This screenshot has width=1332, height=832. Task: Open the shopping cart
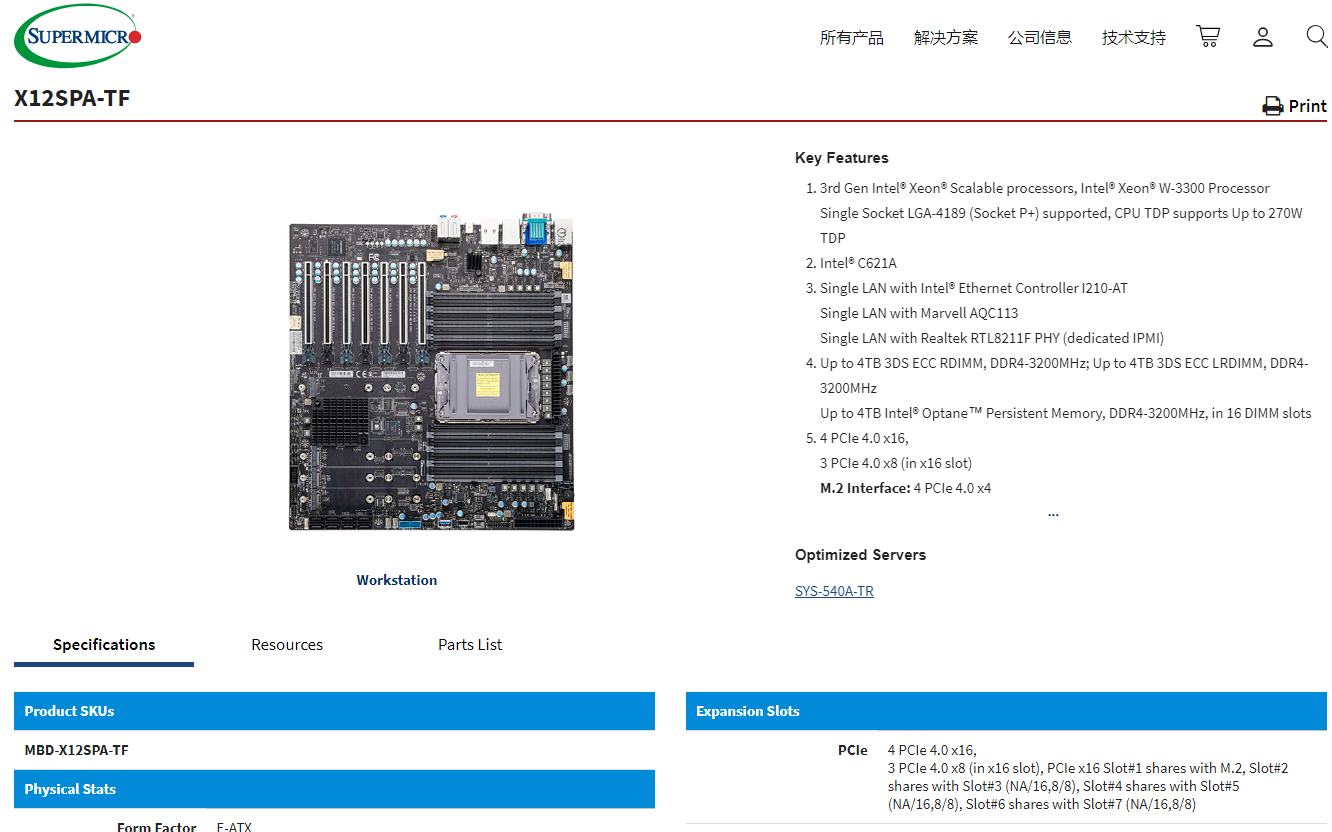(1208, 37)
